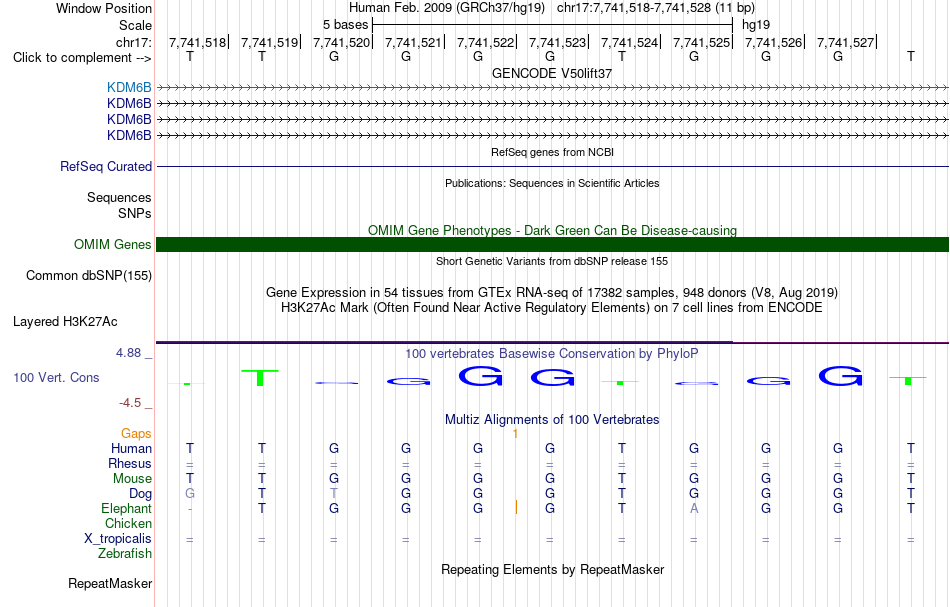Viewport: 950px width, 607px height.
Task: Click the Elephant 'A' mismatch base
Action: point(694,508)
